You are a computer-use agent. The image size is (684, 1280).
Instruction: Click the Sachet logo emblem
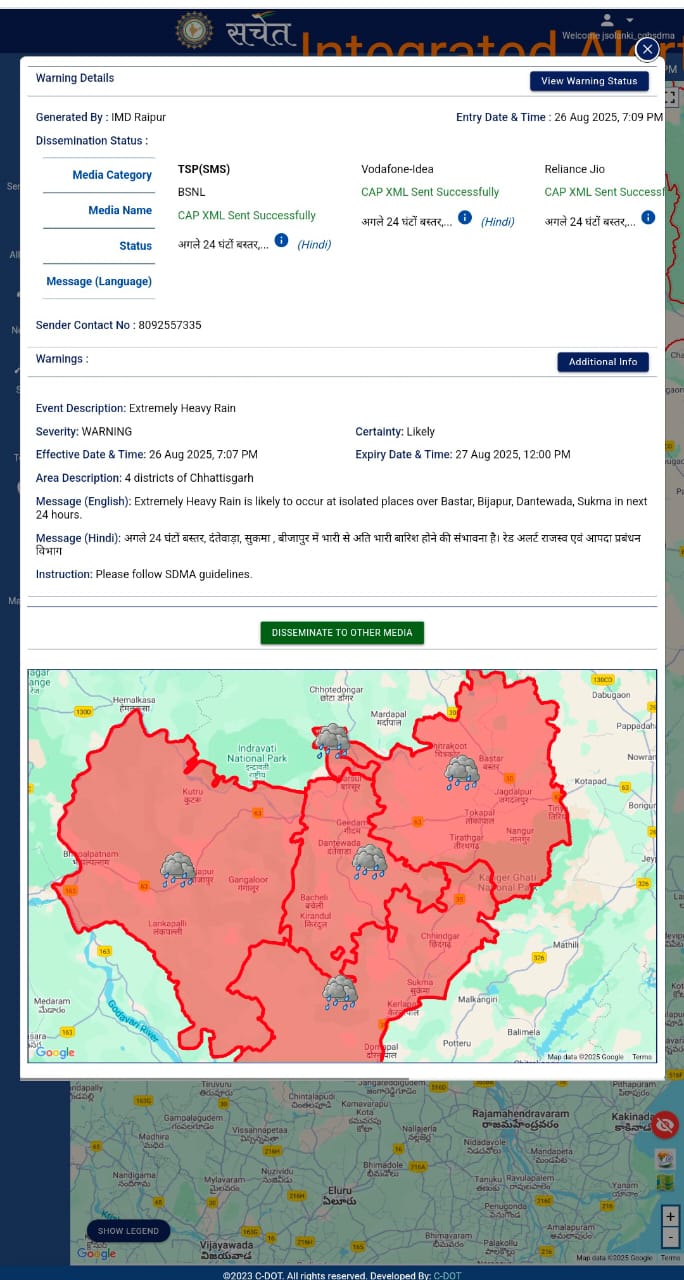click(194, 30)
